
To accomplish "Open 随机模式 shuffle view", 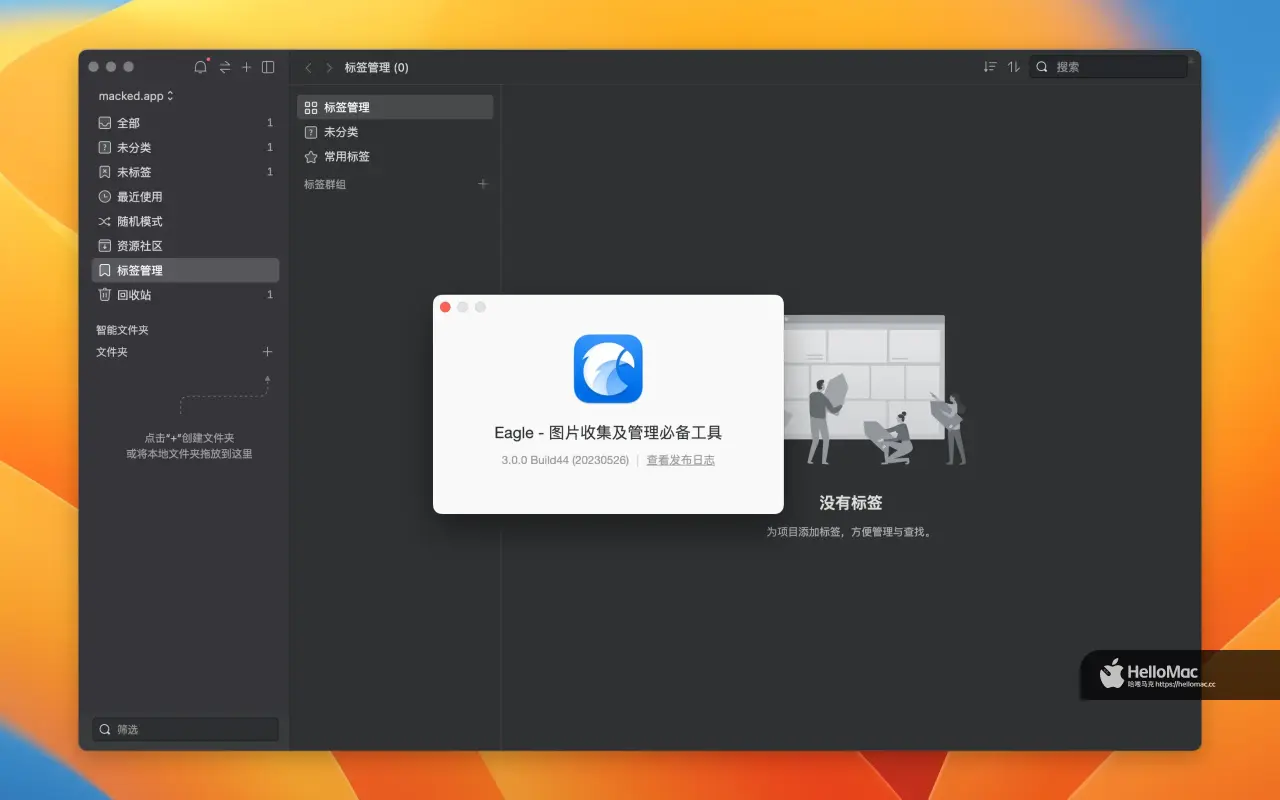I will (x=185, y=221).
